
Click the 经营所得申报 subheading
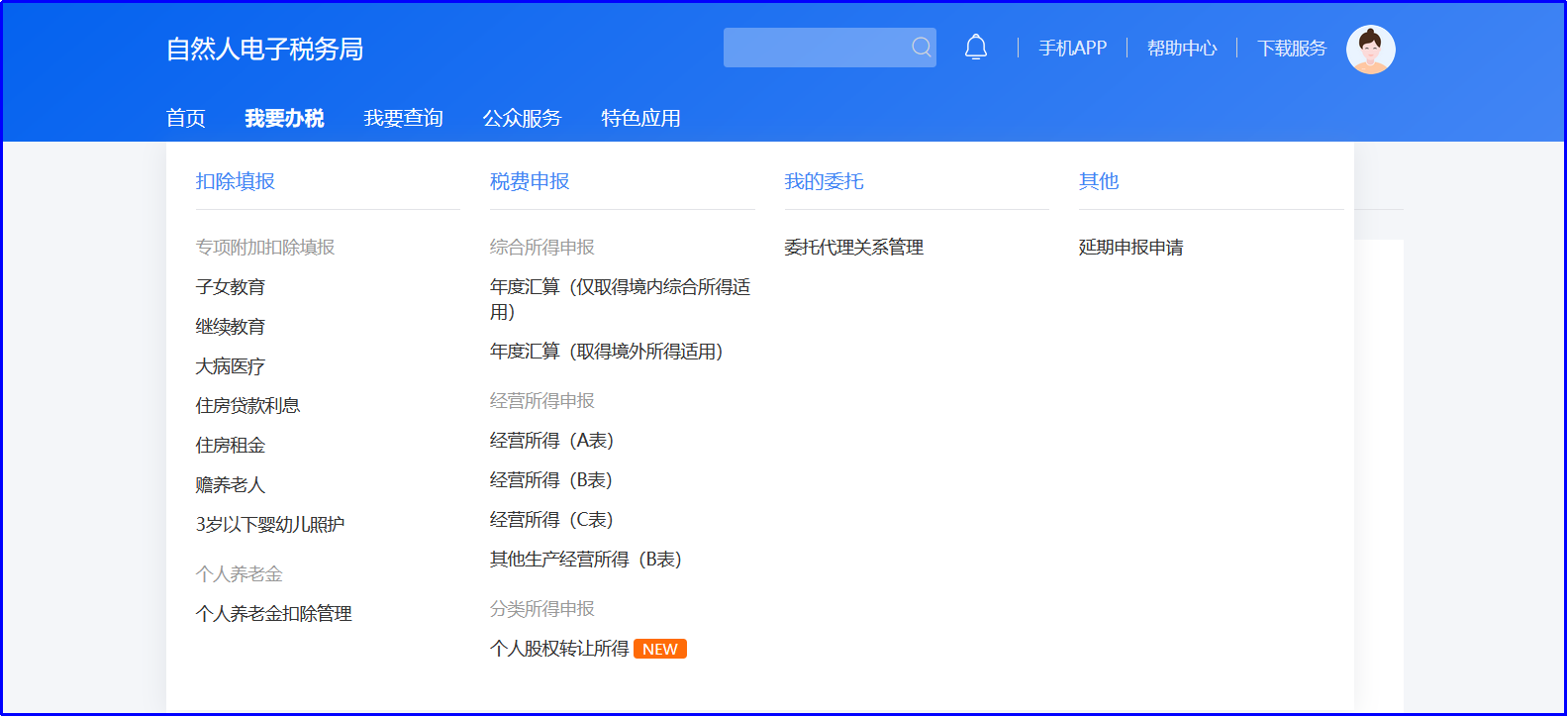pyautogui.click(x=542, y=401)
